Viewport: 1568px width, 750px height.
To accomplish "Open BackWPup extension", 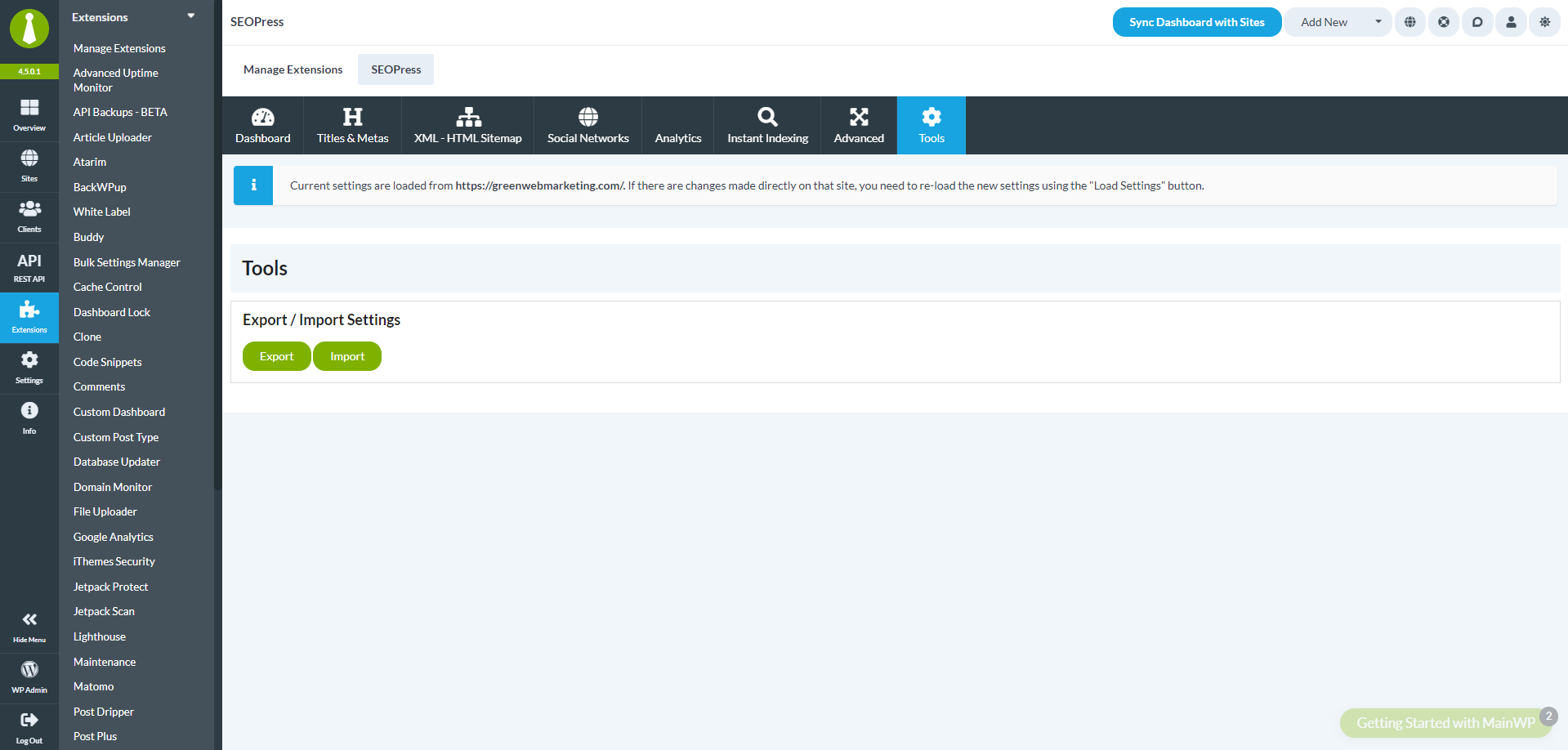I will (x=100, y=187).
